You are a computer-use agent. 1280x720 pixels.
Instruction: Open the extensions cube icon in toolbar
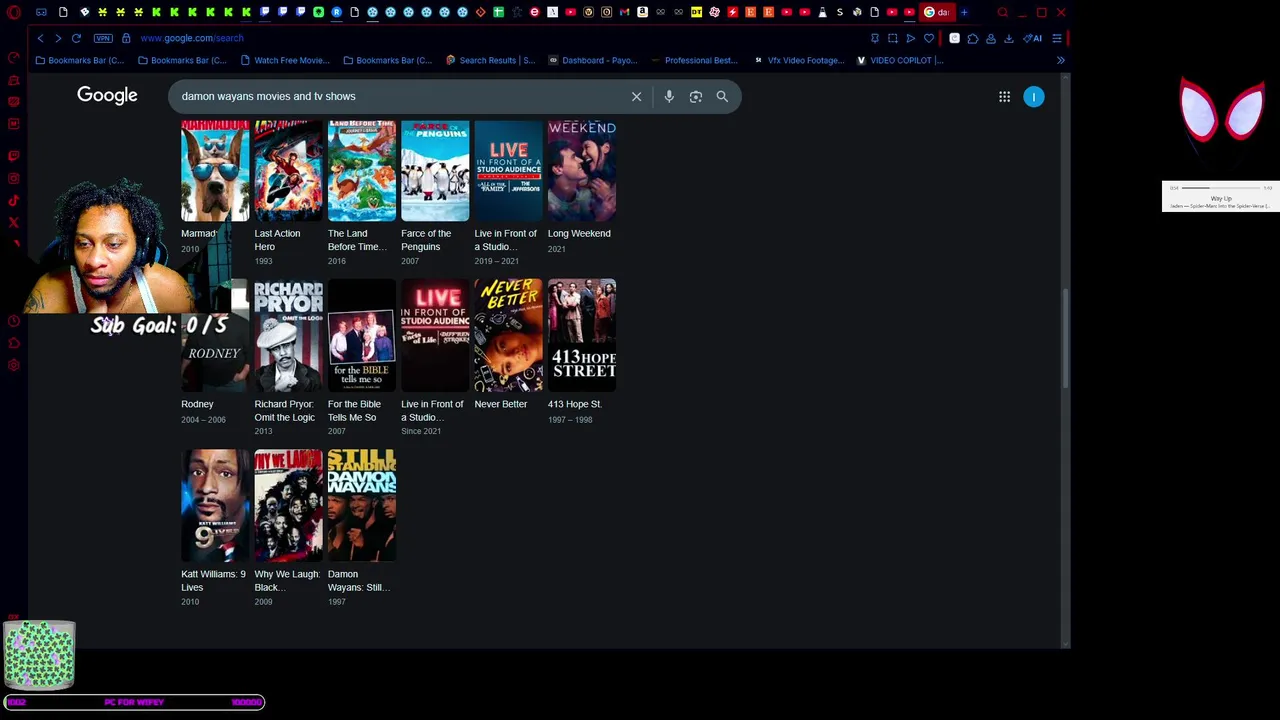pos(972,38)
